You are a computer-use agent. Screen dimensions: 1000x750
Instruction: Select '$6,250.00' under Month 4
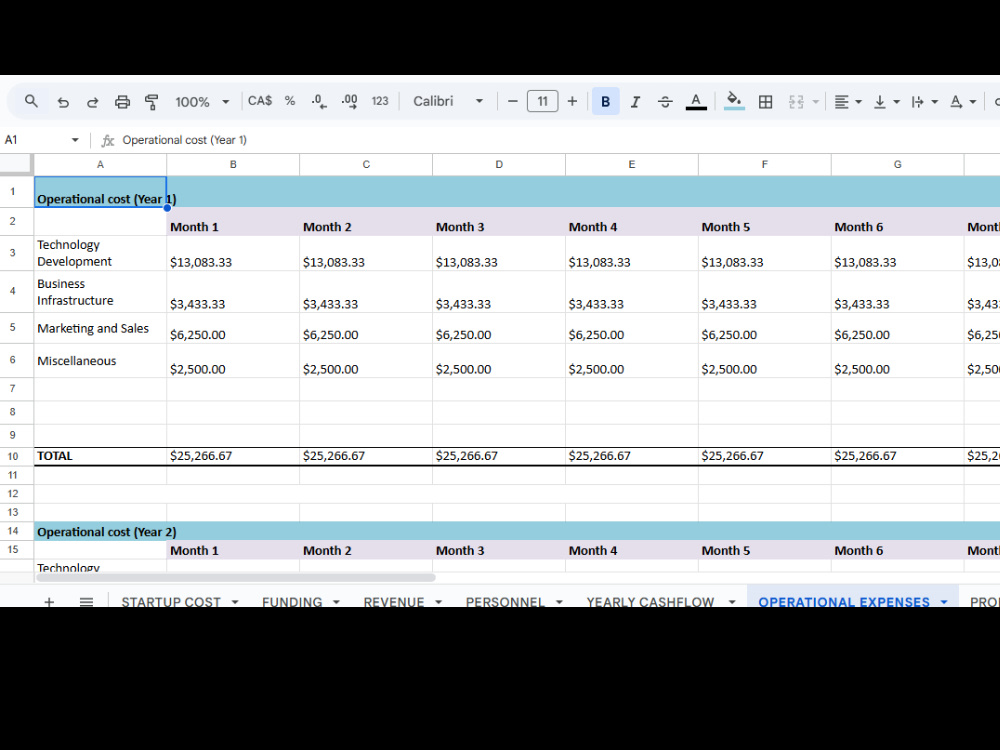pyautogui.click(x=631, y=328)
